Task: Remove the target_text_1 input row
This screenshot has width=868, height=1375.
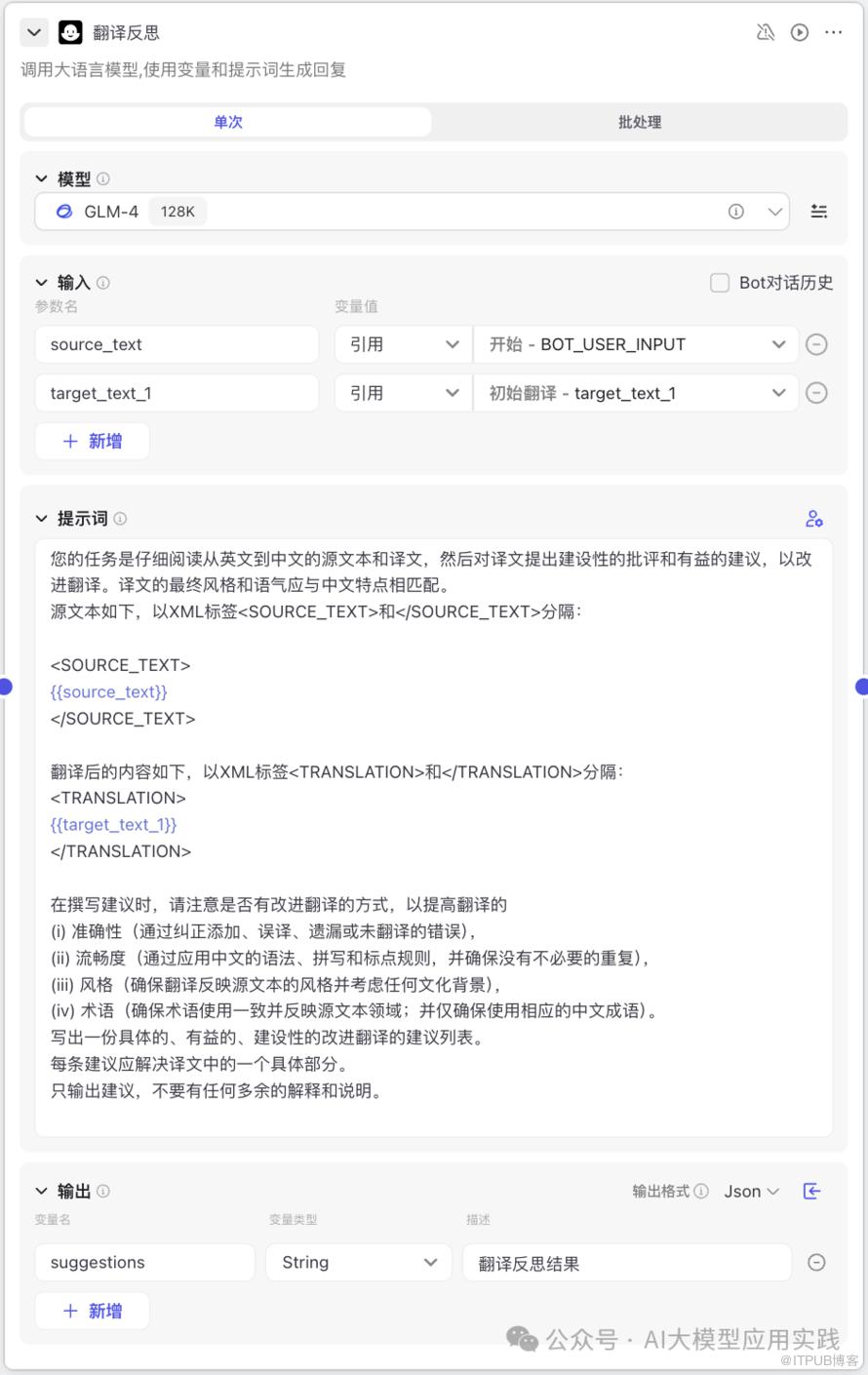Action: coord(817,393)
